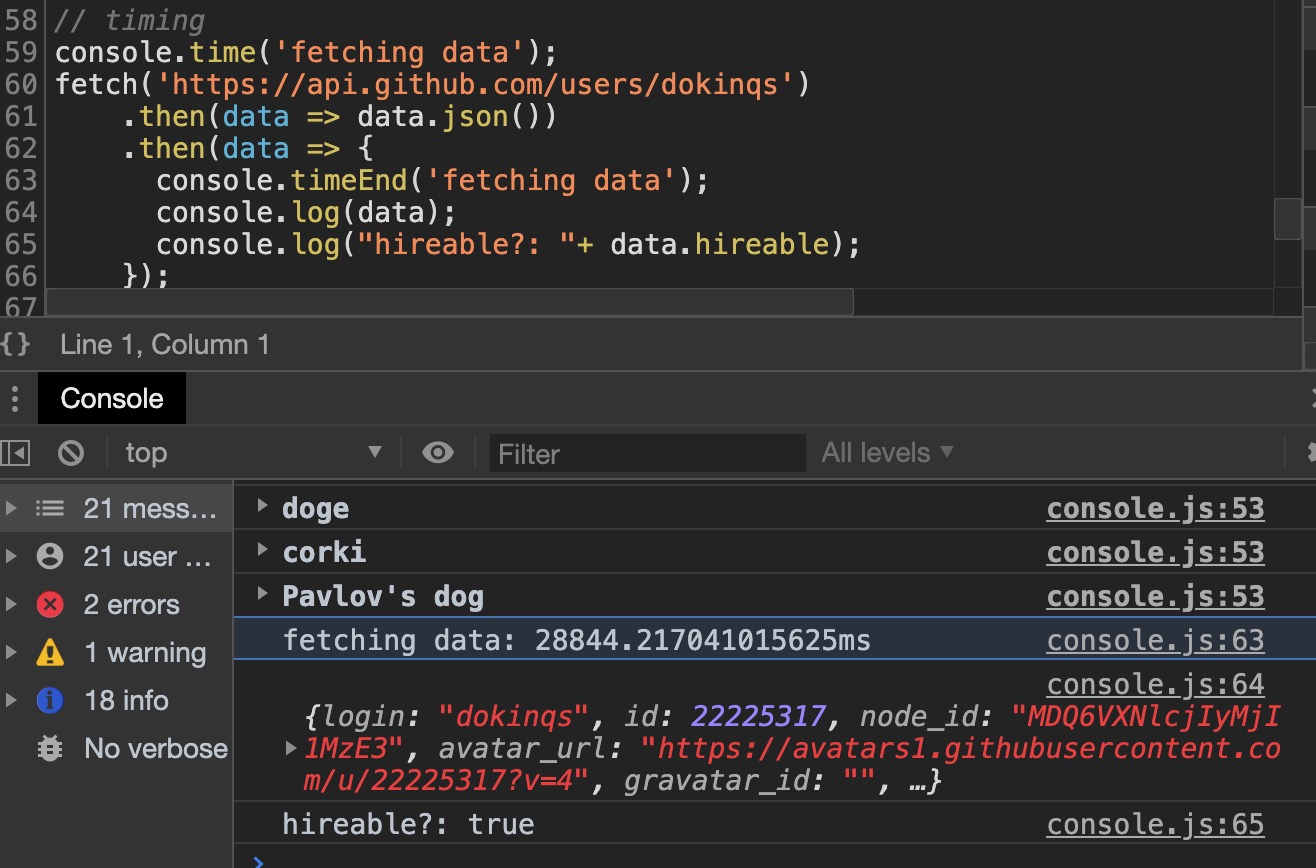Image resolution: width=1316 pixels, height=868 pixels.
Task: Toggle the console sidebar panel icon
Action: pyautogui.click(x=15, y=453)
